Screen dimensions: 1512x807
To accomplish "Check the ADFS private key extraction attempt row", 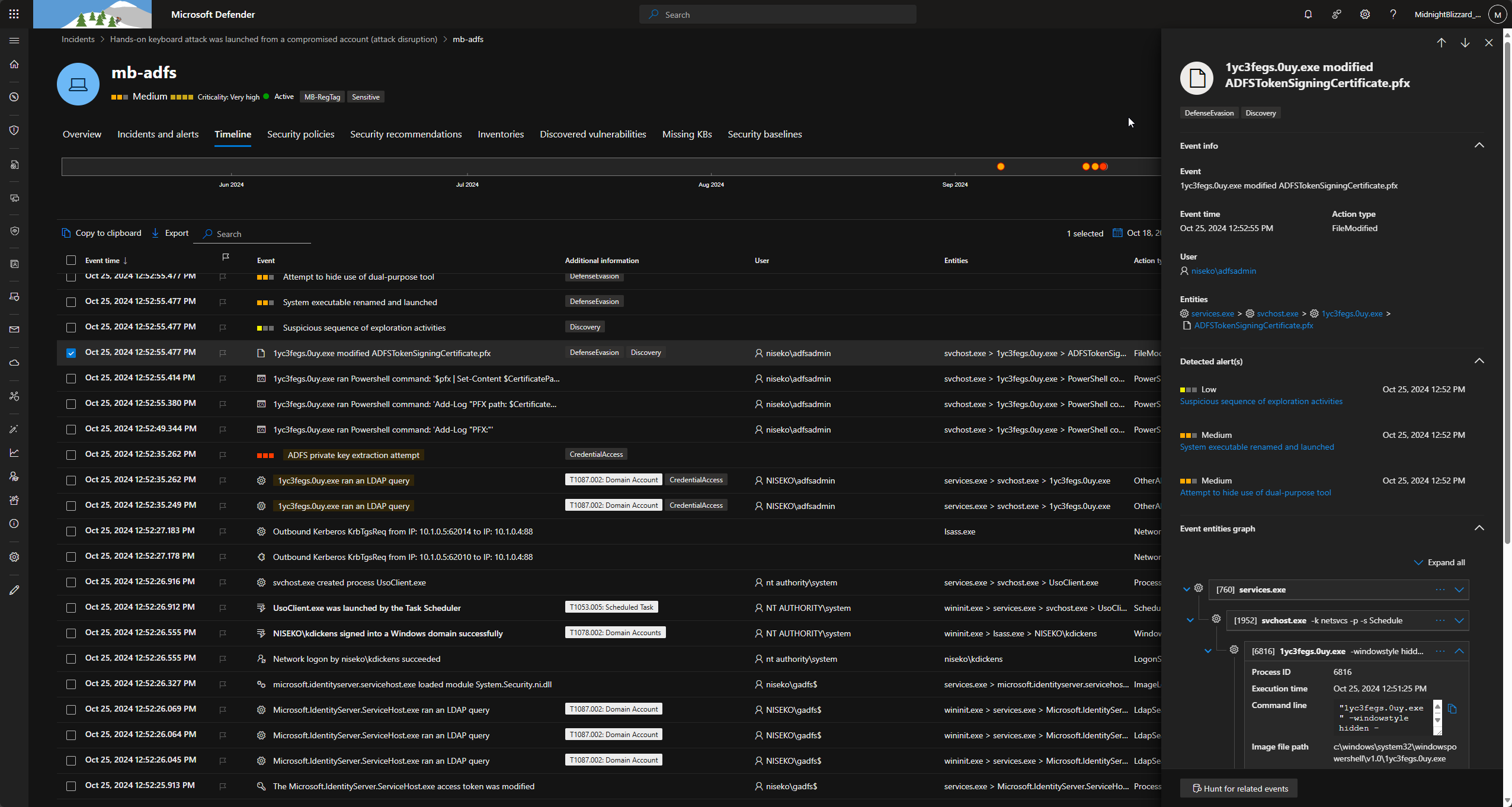I will point(71,454).
